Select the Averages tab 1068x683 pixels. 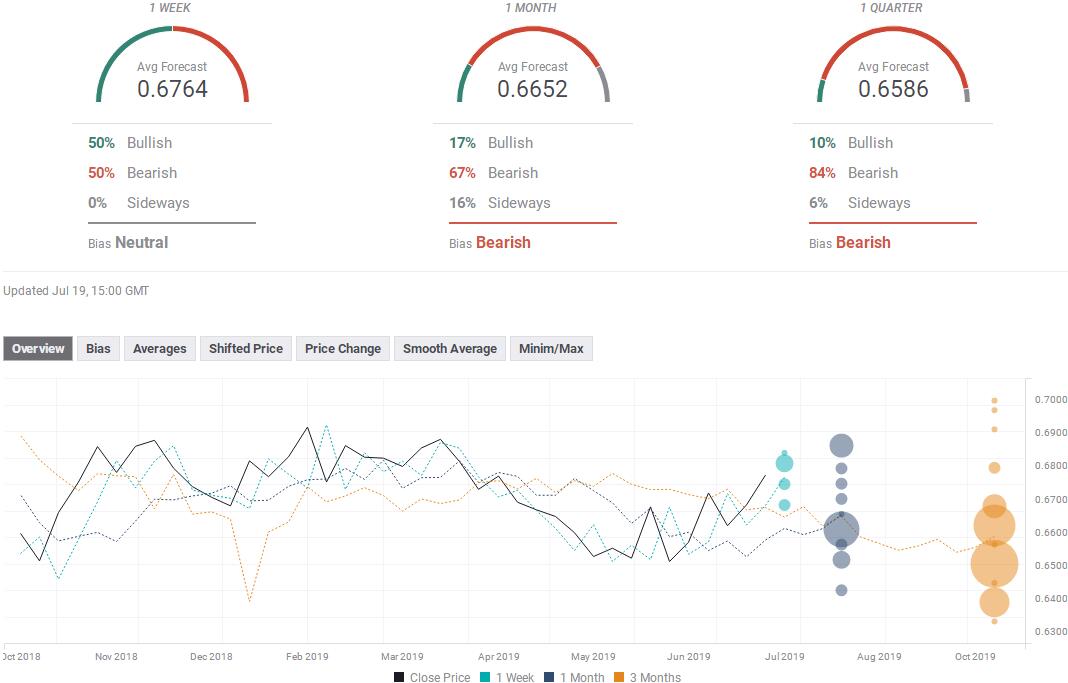click(160, 349)
